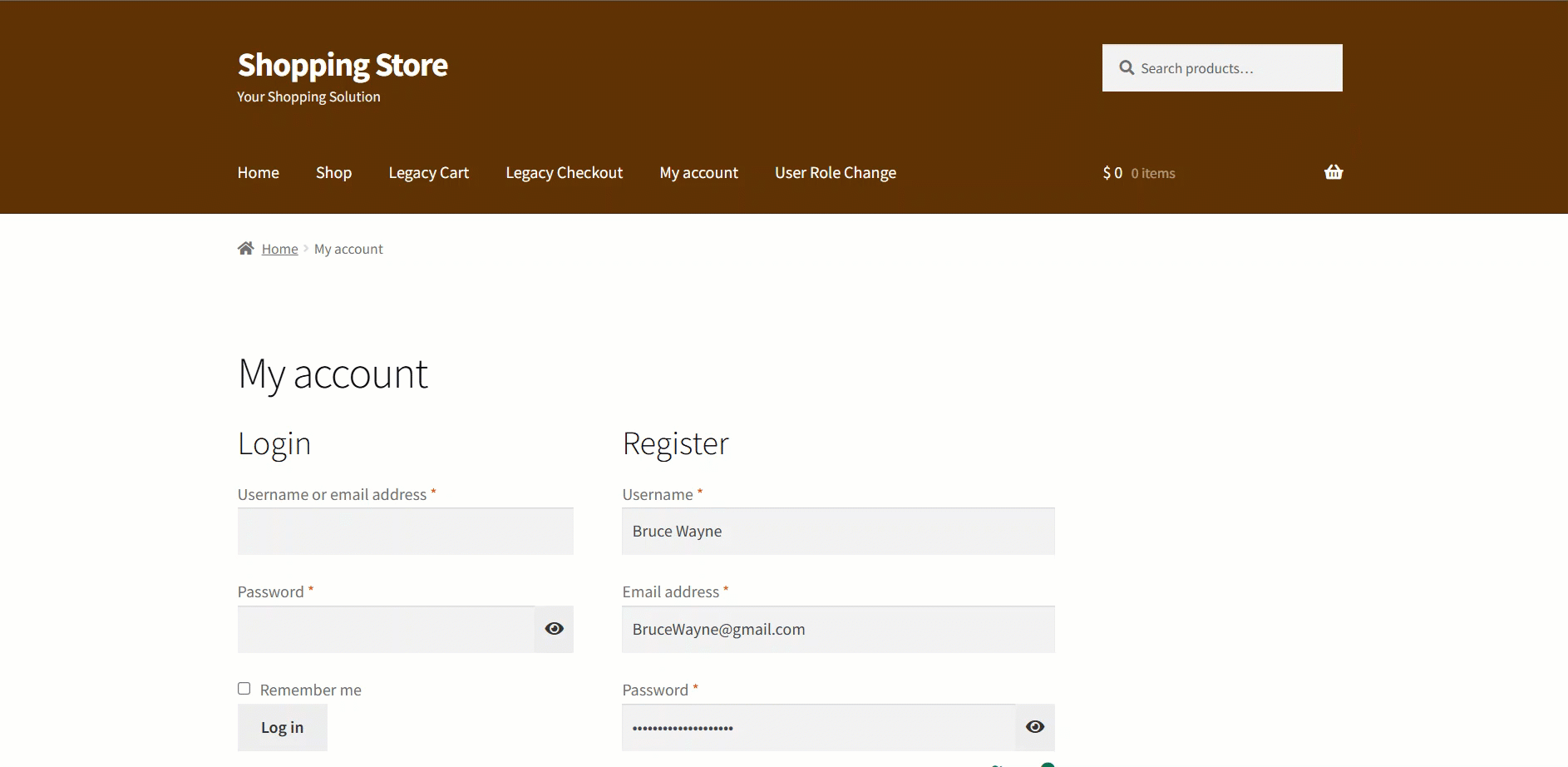Click the magnifier icon in the search box
The width and height of the screenshot is (1568, 767).
click(x=1127, y=68)
